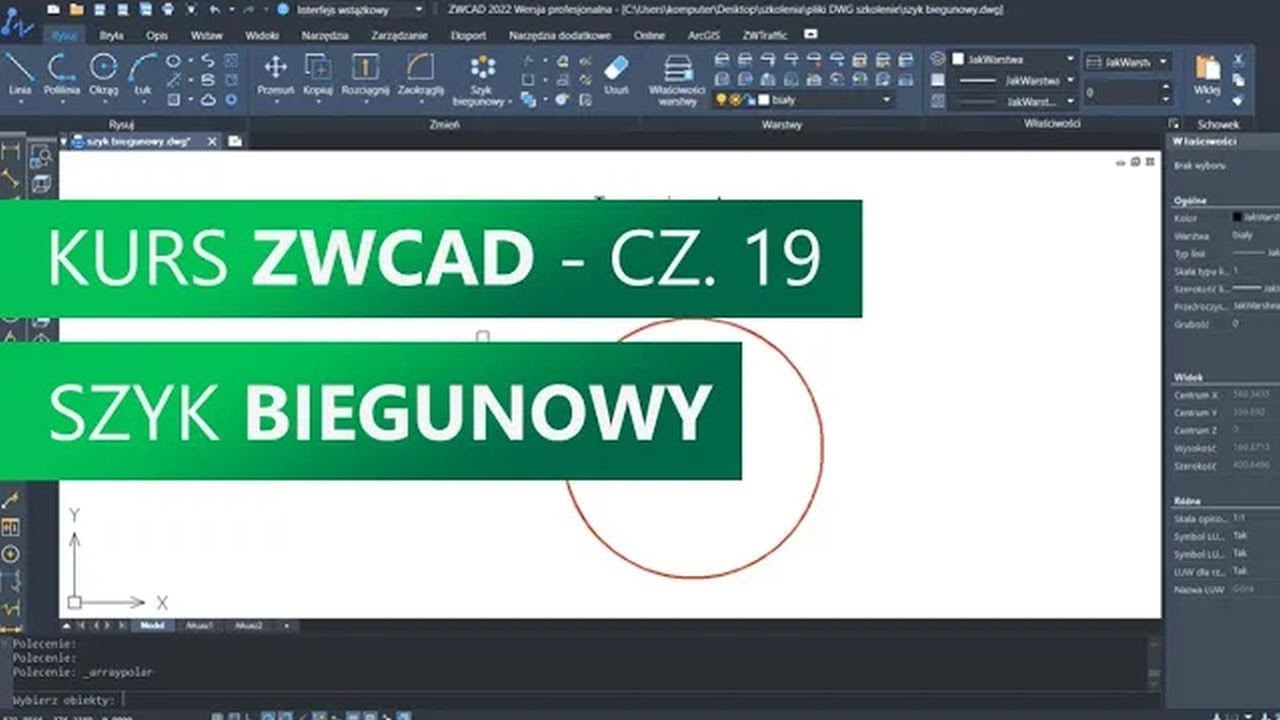Activate the Przesuń move tool

click(x=275, y=74)
